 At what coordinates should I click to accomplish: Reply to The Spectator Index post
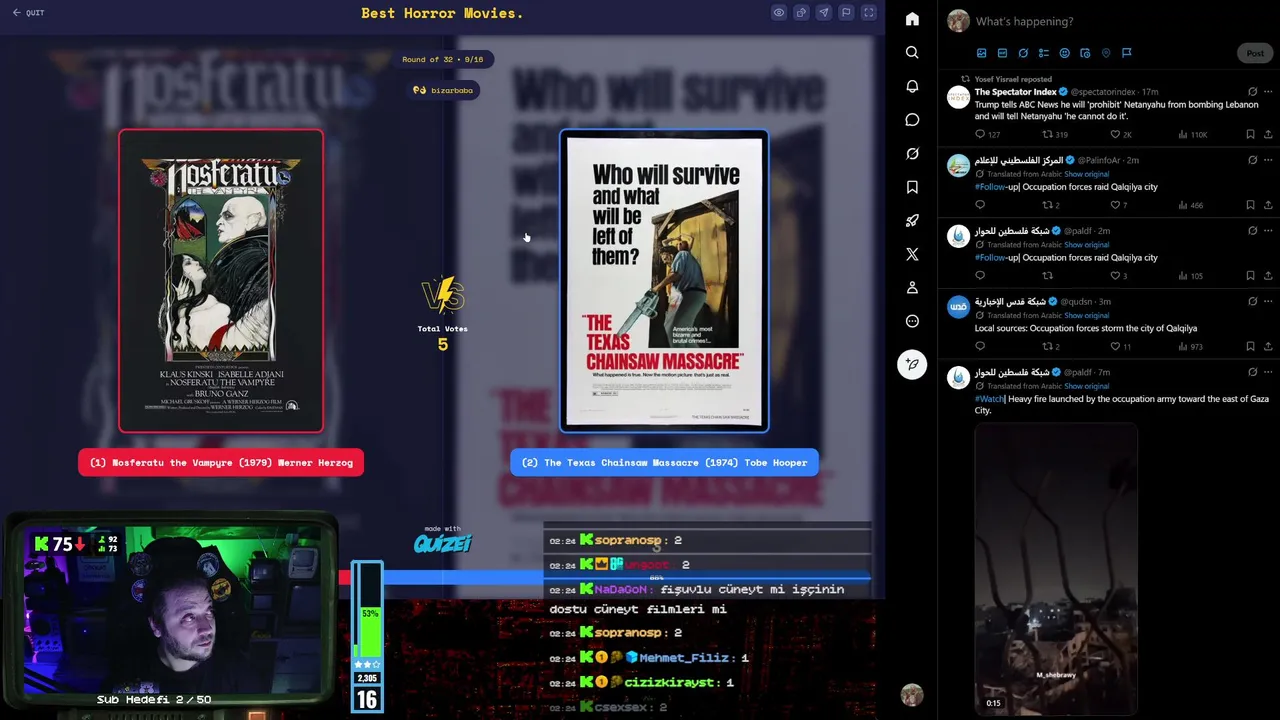(980, 134)
